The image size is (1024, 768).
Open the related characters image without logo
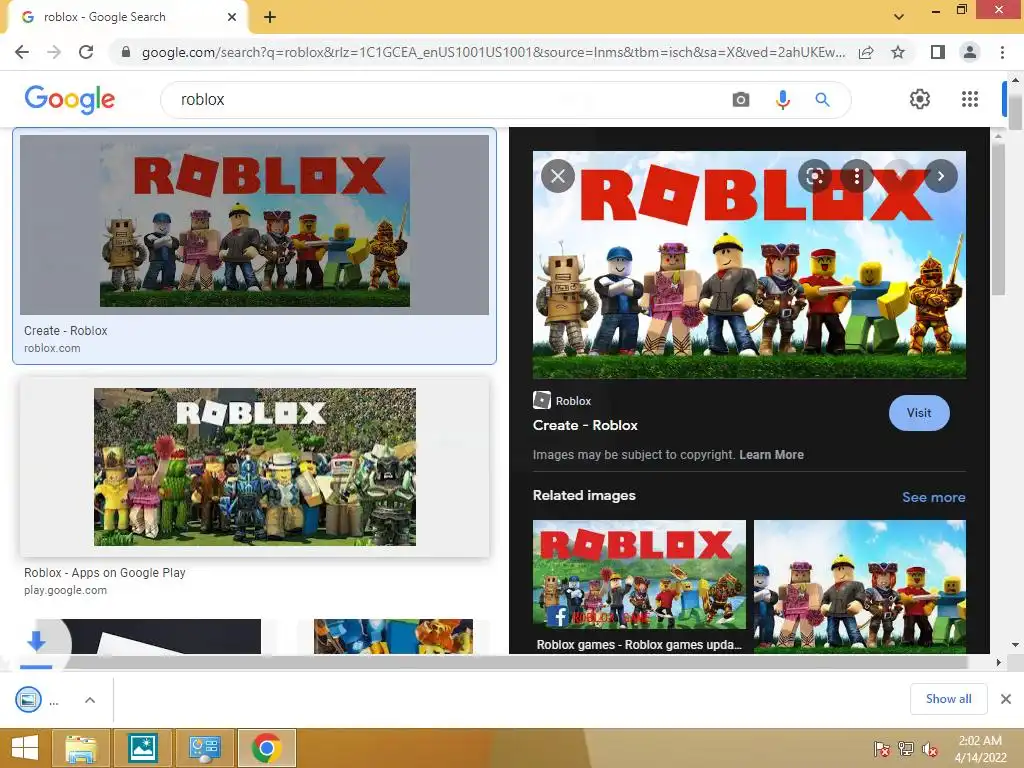[859, 586]
